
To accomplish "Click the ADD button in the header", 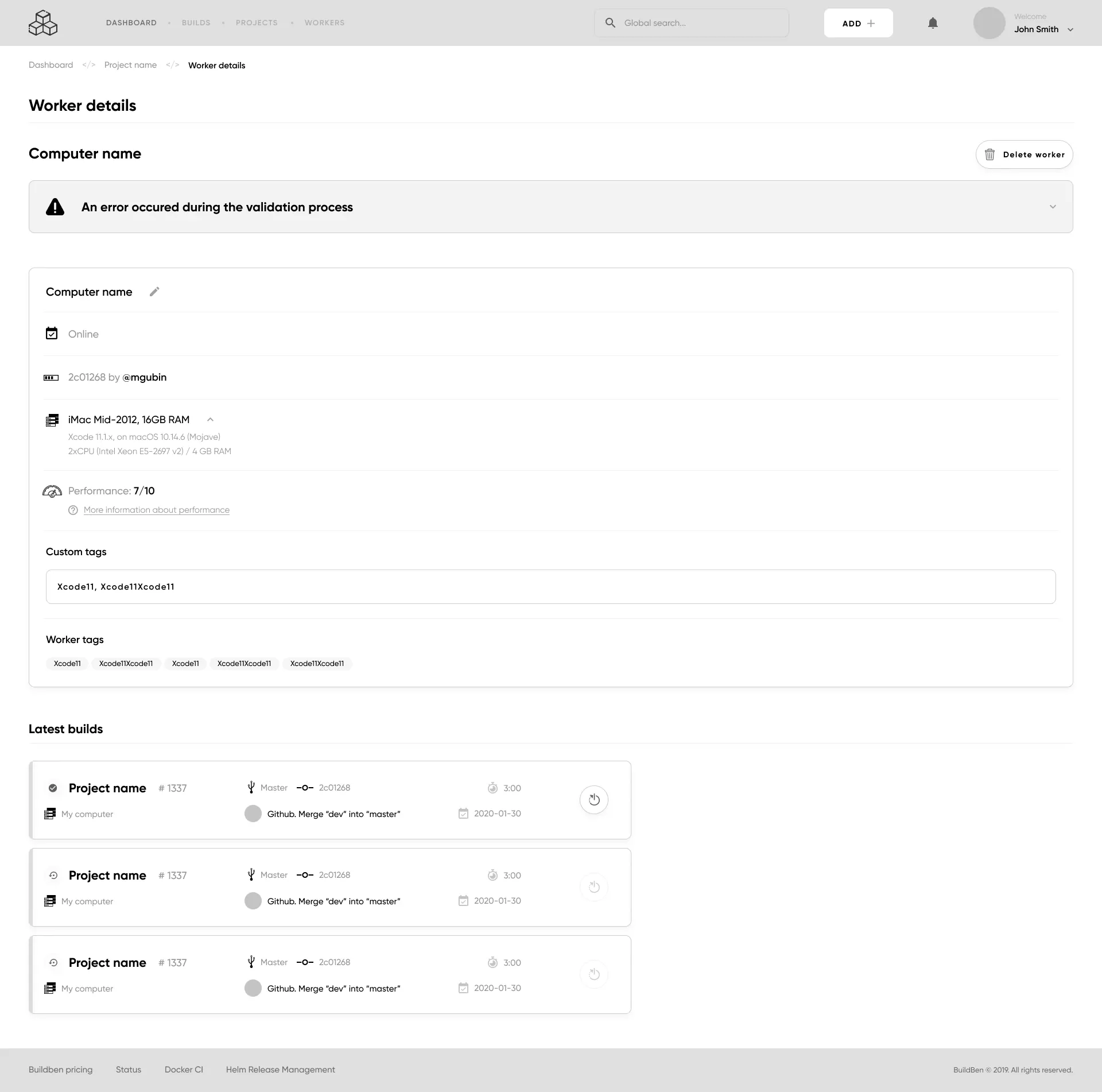I will point(857,23).
